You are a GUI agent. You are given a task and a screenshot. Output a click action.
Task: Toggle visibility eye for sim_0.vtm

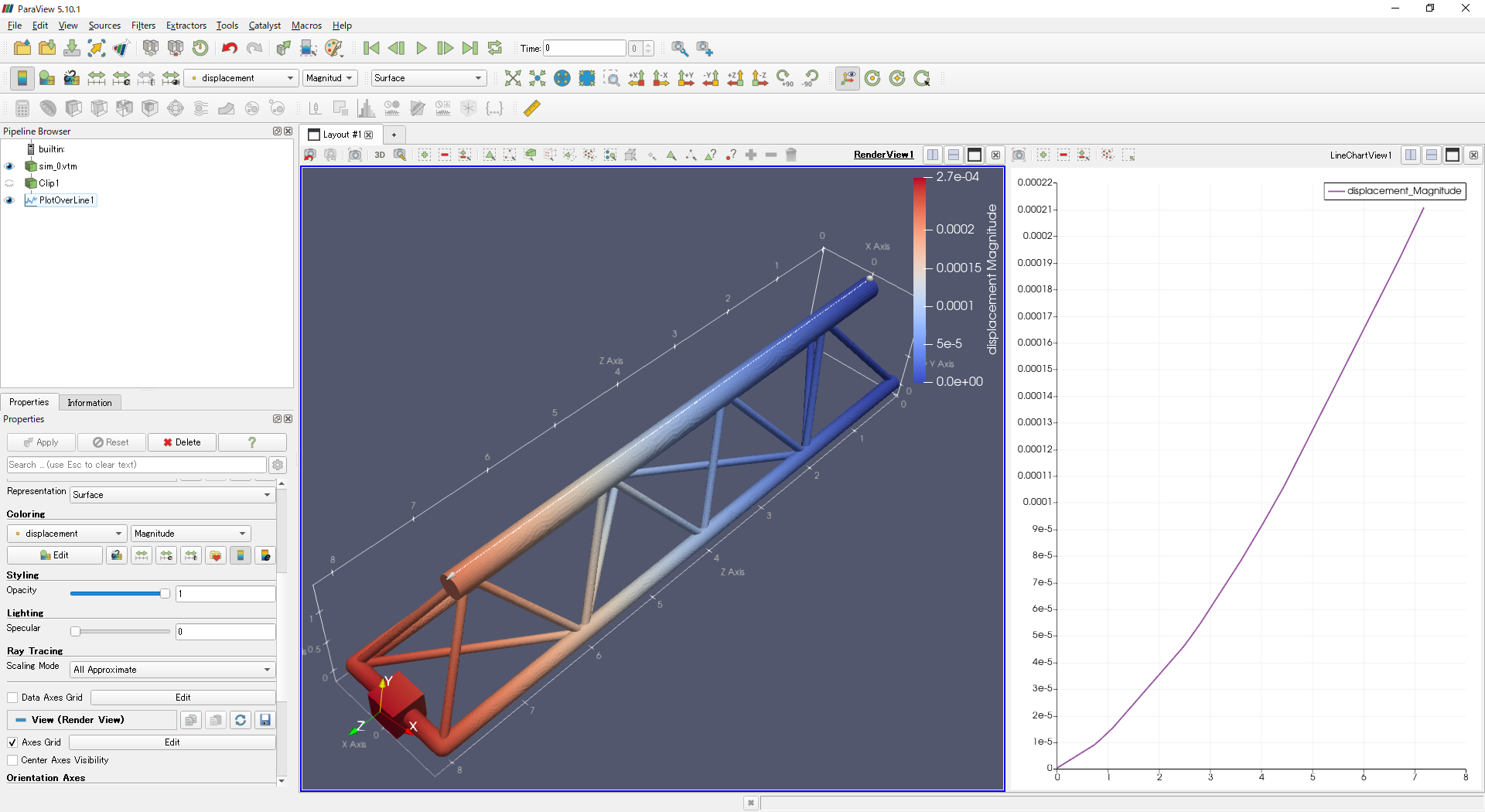pos(10,166)
